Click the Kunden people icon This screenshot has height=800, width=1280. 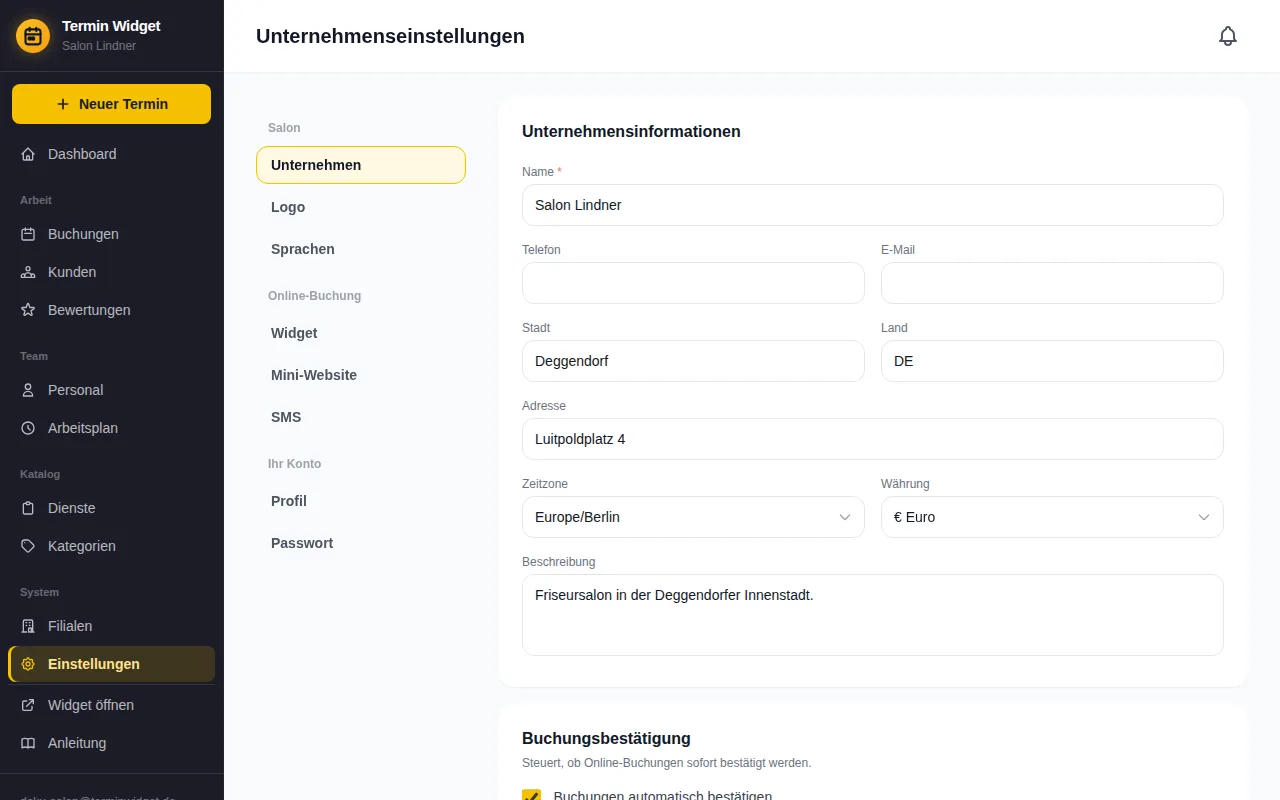tap(28, 272)
